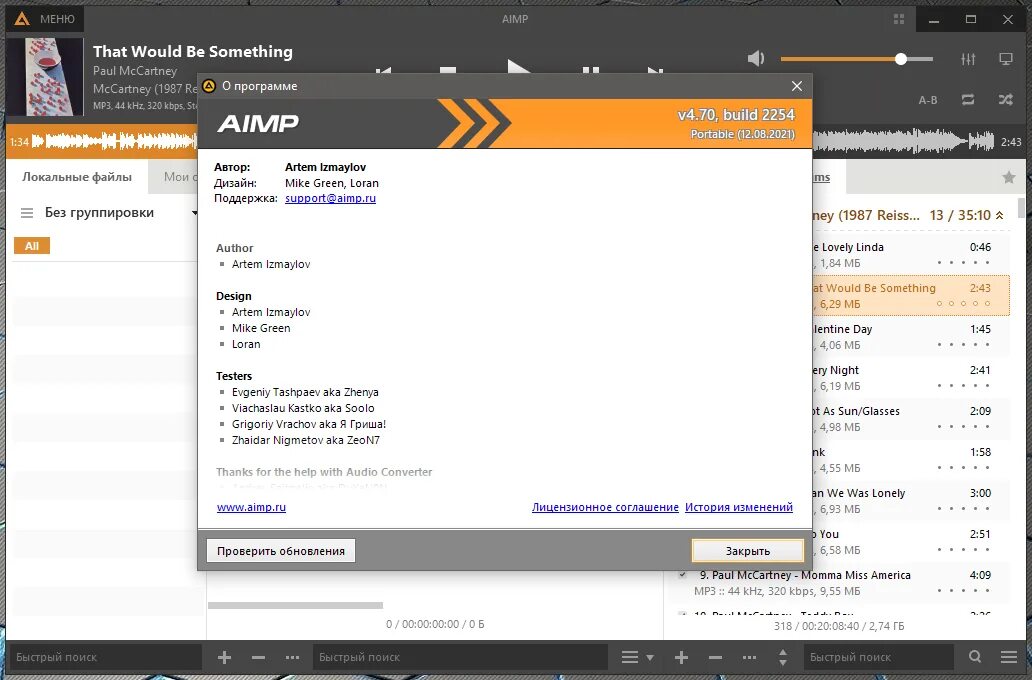Open the hamburger menu beside Без группировки
Image resolution: width=1032 pixels, height=680 pixels.
point(27,213)
